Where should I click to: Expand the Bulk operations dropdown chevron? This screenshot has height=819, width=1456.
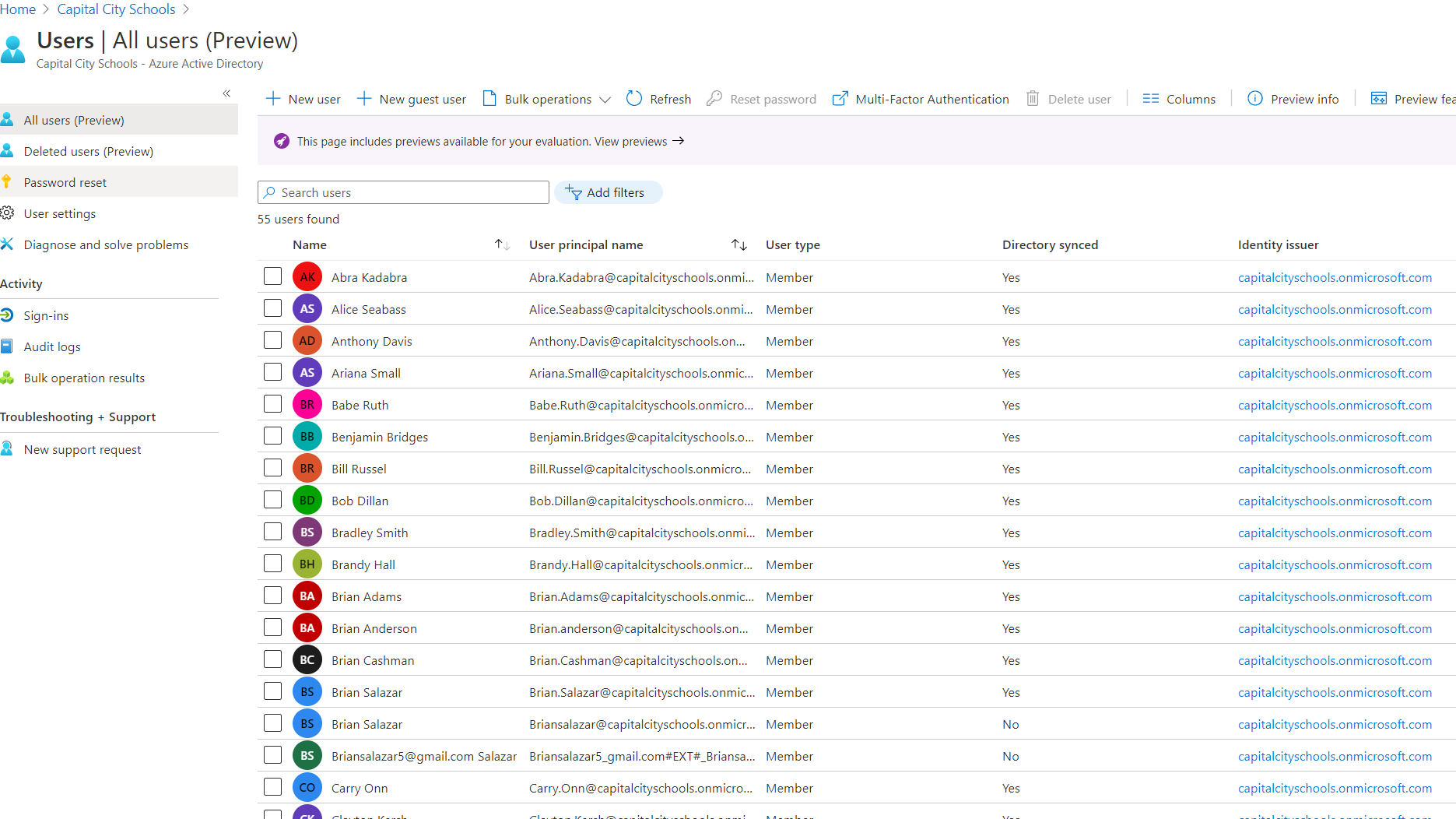coord(605,100)
